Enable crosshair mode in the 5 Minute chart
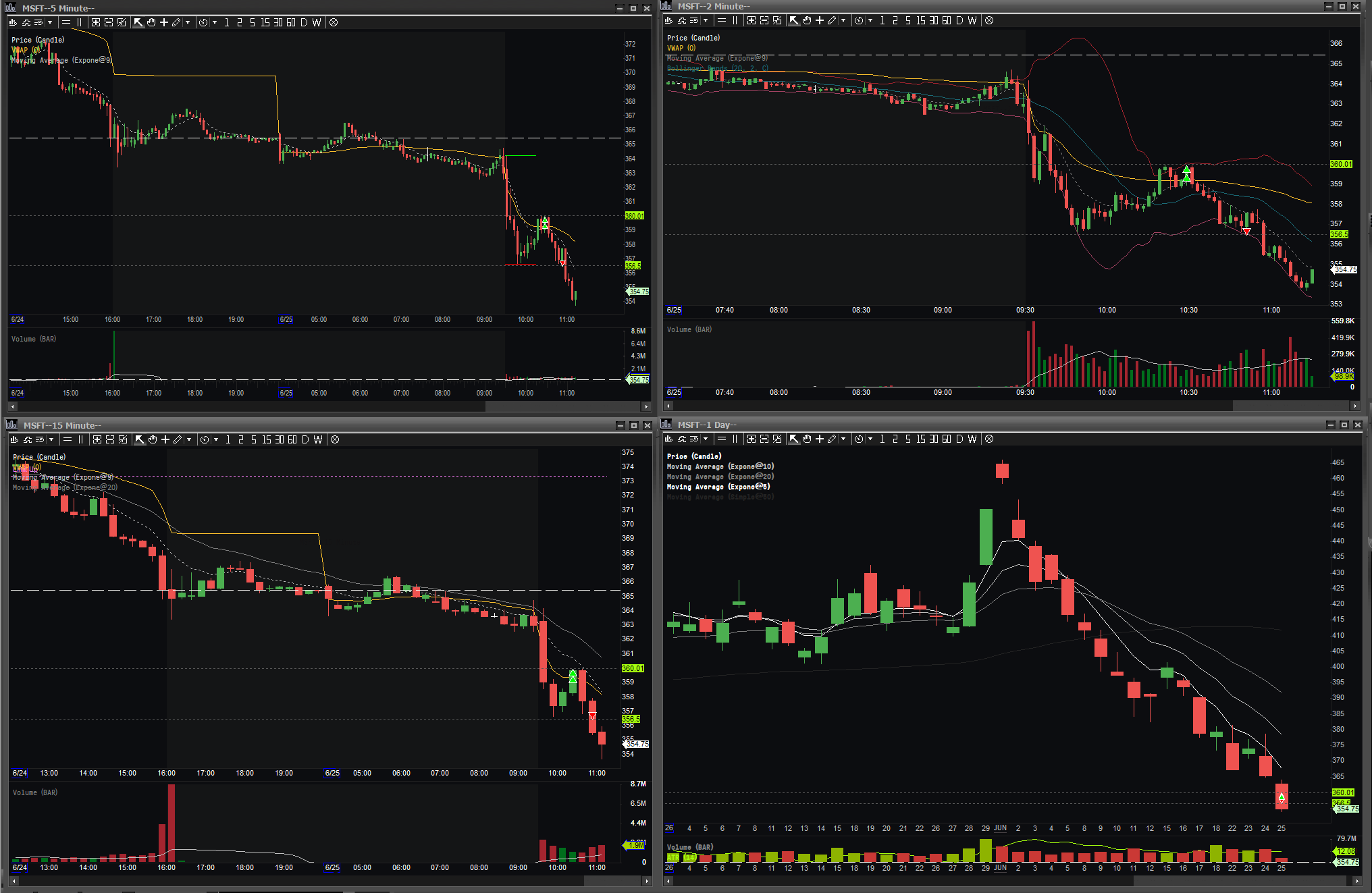 (x=164, y=22)
